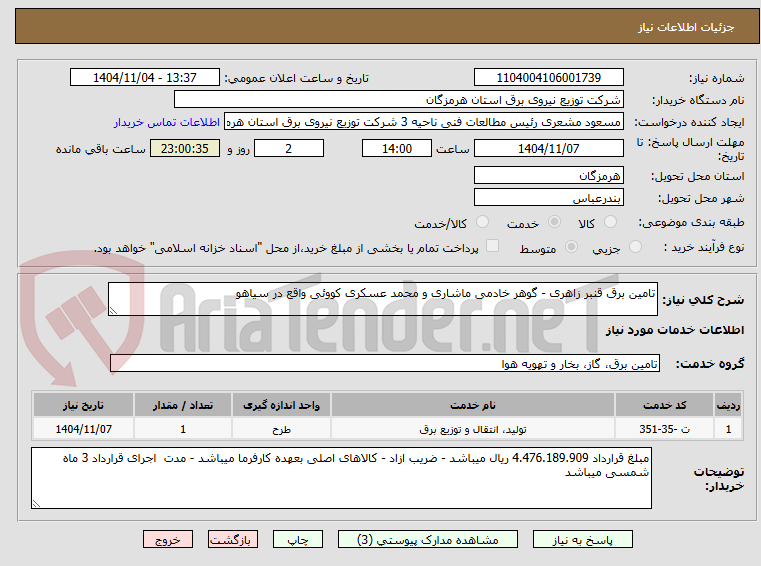Click the remaining days field showing 2
The height and width of the screenshot is (566, 761).
pyautogui.click(x=289, y=149)
